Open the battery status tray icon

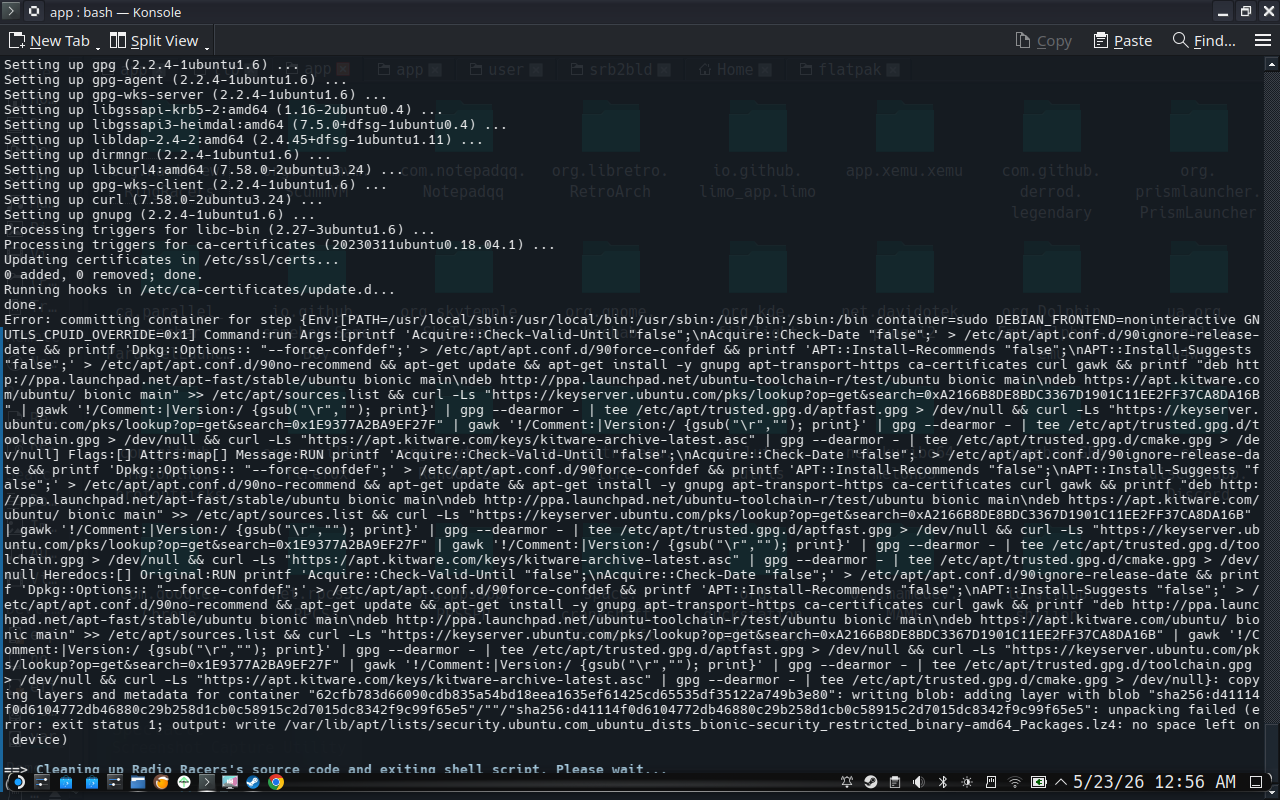pos(1039,782)
